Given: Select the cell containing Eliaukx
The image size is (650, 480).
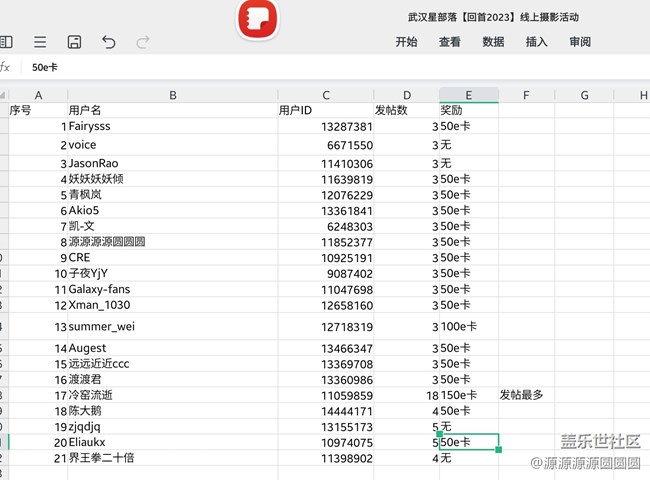Looking at the screenshot, I should pyautogui.click(x=173, y=443).
